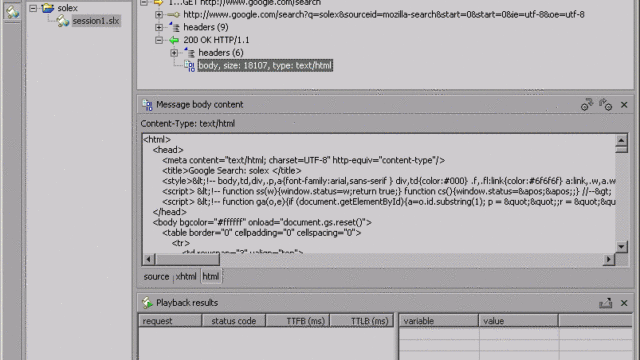Click the TTFB (ms) column header
640x360 pixels.
coord(298,321)
